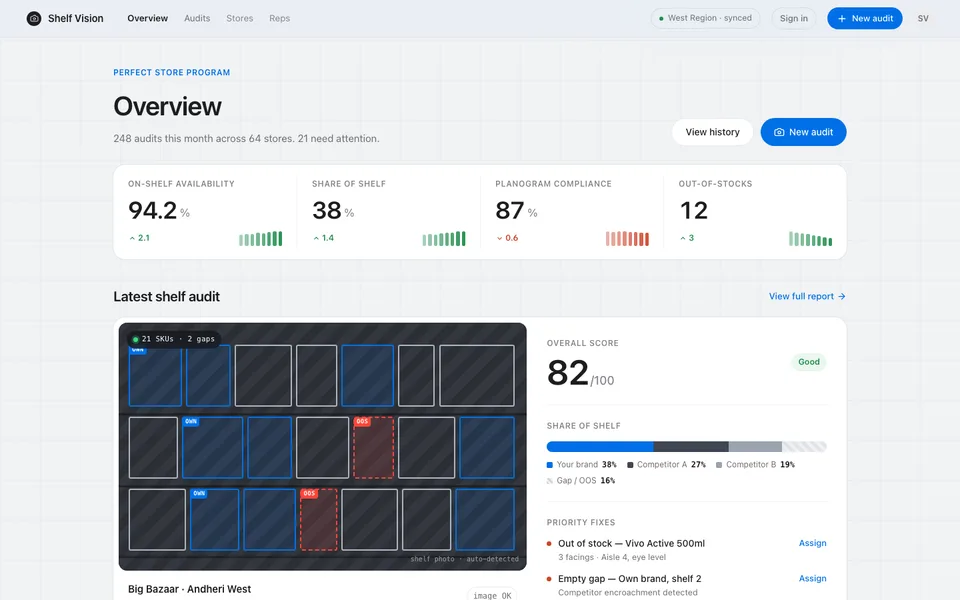Click the Good score badge

click(808, 362)
